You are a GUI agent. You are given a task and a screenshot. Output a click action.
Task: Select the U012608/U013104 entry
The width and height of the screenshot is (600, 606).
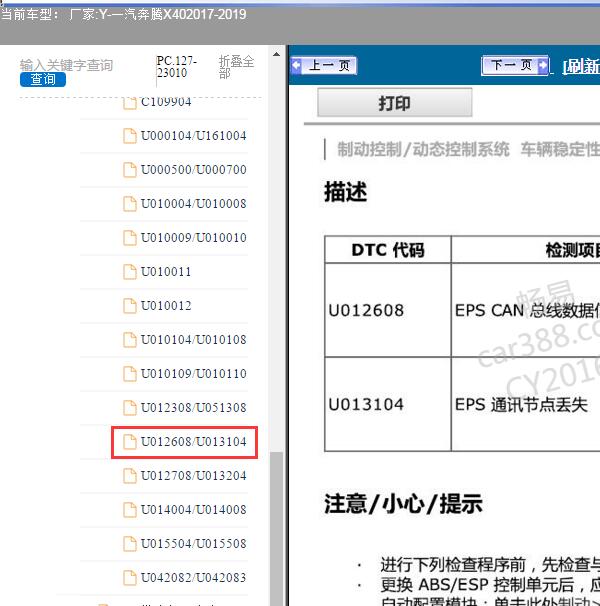point(193,442)
